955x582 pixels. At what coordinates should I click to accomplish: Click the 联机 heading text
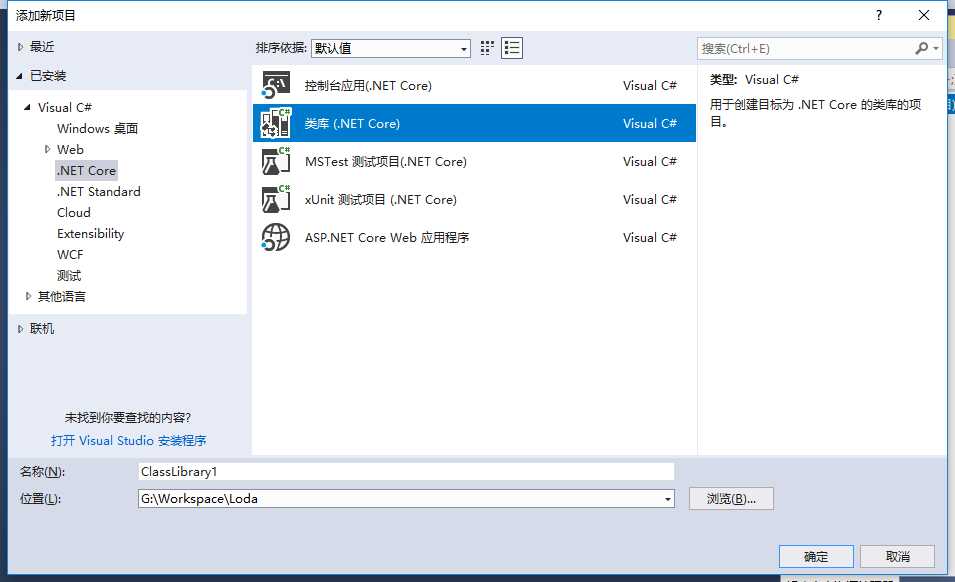(x=42, y=329)
